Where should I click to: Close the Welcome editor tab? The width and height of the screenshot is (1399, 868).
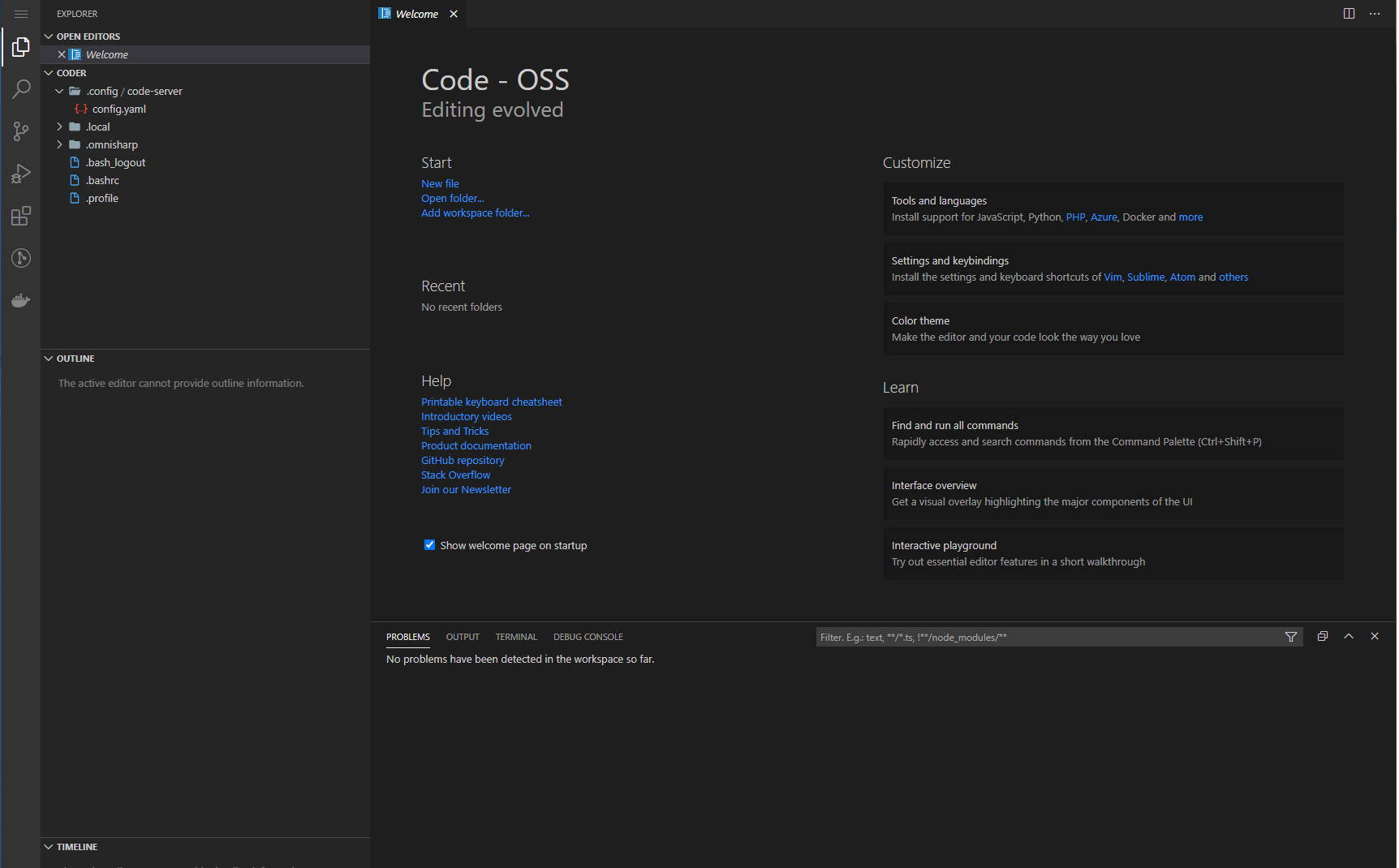click(454, 14)
